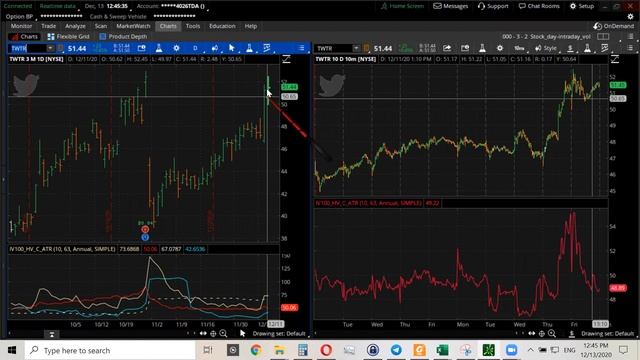
Task: Open the right chart hamburger menu
Action: (x=630, y=48)
